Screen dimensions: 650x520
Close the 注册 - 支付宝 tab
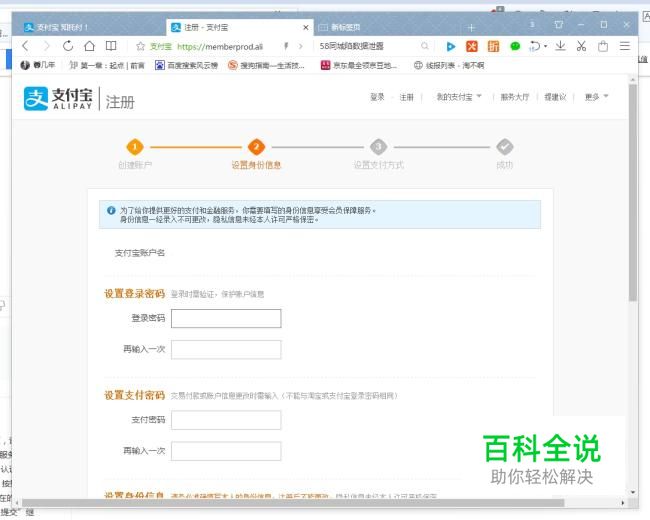pyautogui.click(x=306, y=27)
